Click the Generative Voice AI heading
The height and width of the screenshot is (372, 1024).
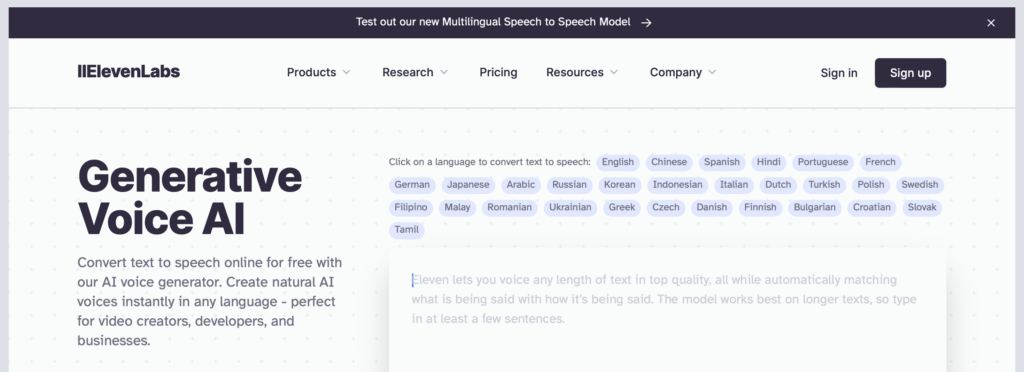[189, 198]
